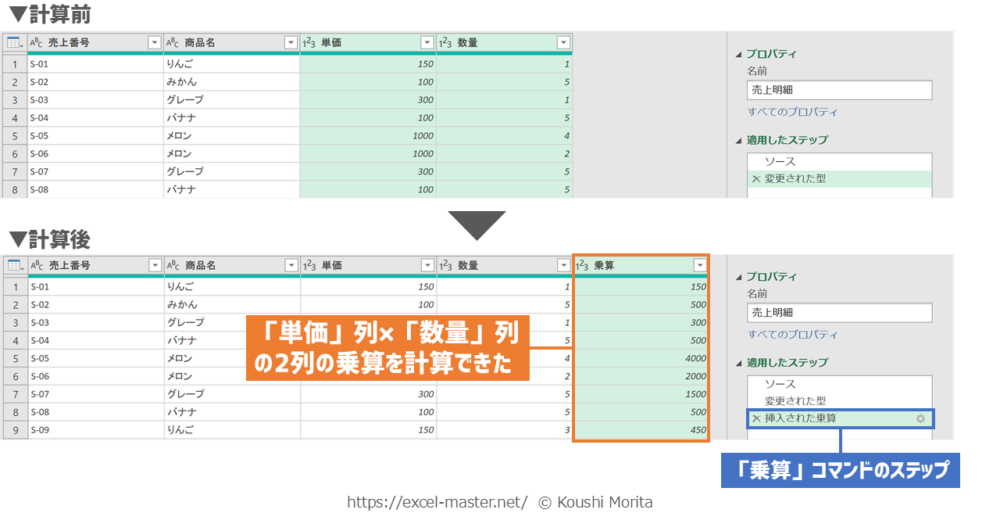Collapse 適用したステップ section in 計算前 panel
Viewport: 1000px width, 513px height.
tap(739, 140)
